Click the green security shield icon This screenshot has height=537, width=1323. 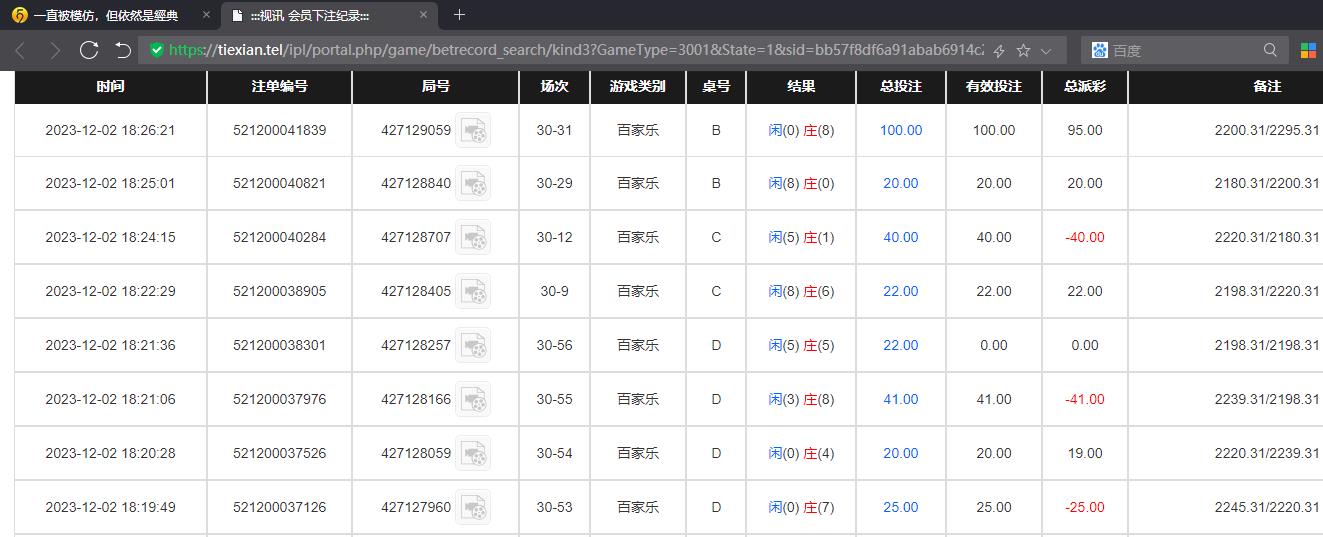pos(156,50)
